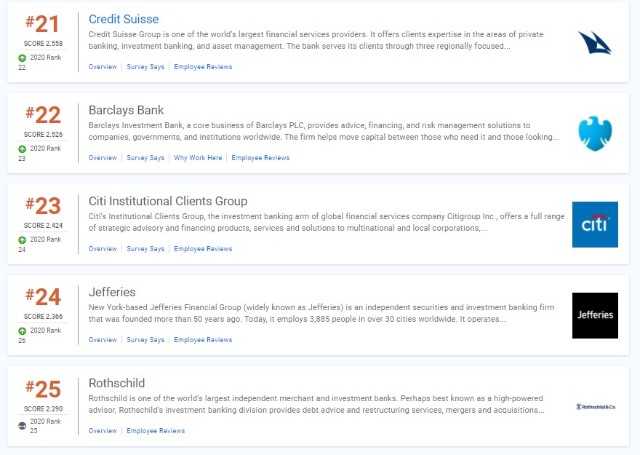Viewport: 640px width, 455px height.
Task: Click green up arrow beside Jefferies rank
Action: [22, 332]
